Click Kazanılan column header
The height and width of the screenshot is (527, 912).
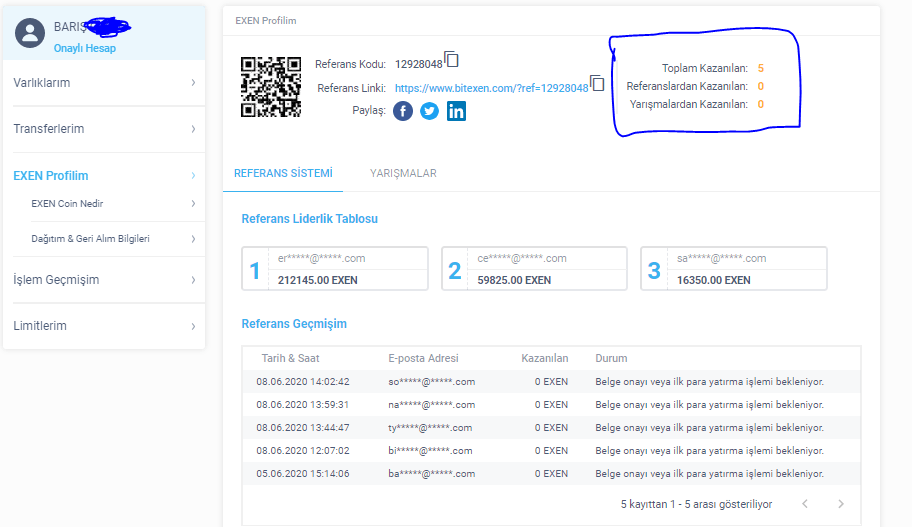[x=544, y=358]
